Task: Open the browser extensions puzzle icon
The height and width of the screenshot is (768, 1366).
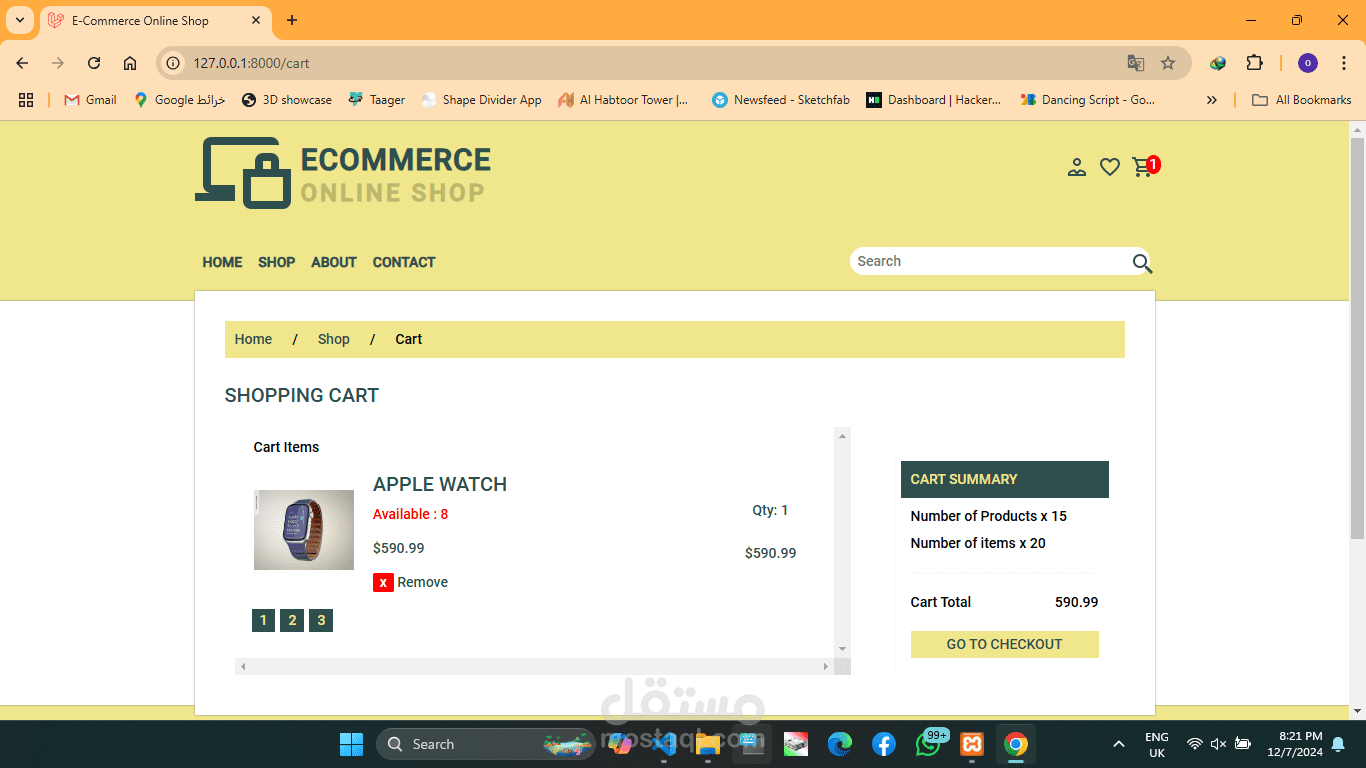Action: point(1254,63)
